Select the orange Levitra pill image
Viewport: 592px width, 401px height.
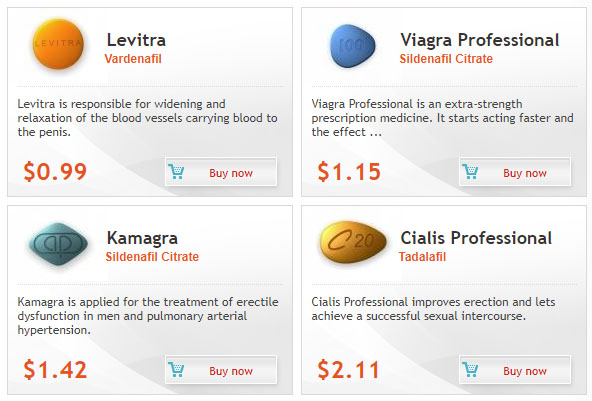pos(58,45)
